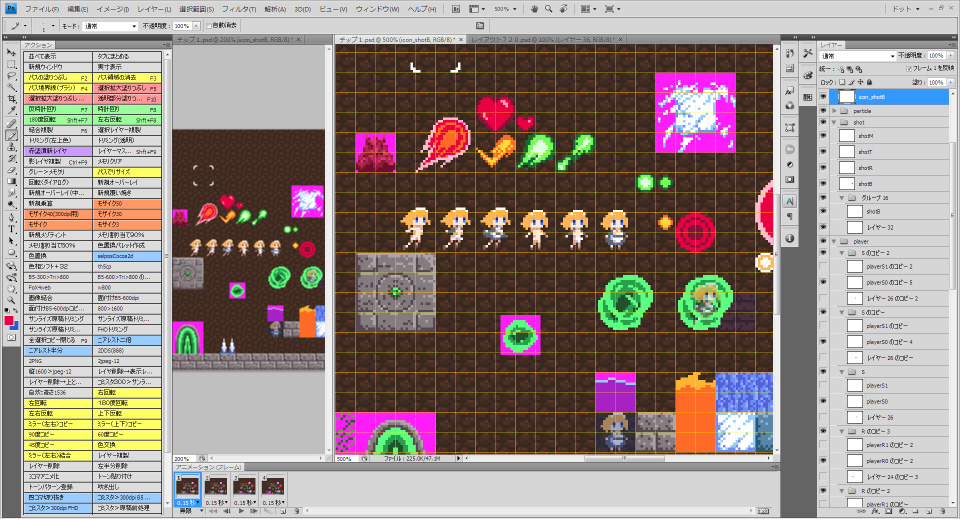Run the 並べて表示 action button
The height and width of the screenshot is (519, 960).
pos(58,56)
